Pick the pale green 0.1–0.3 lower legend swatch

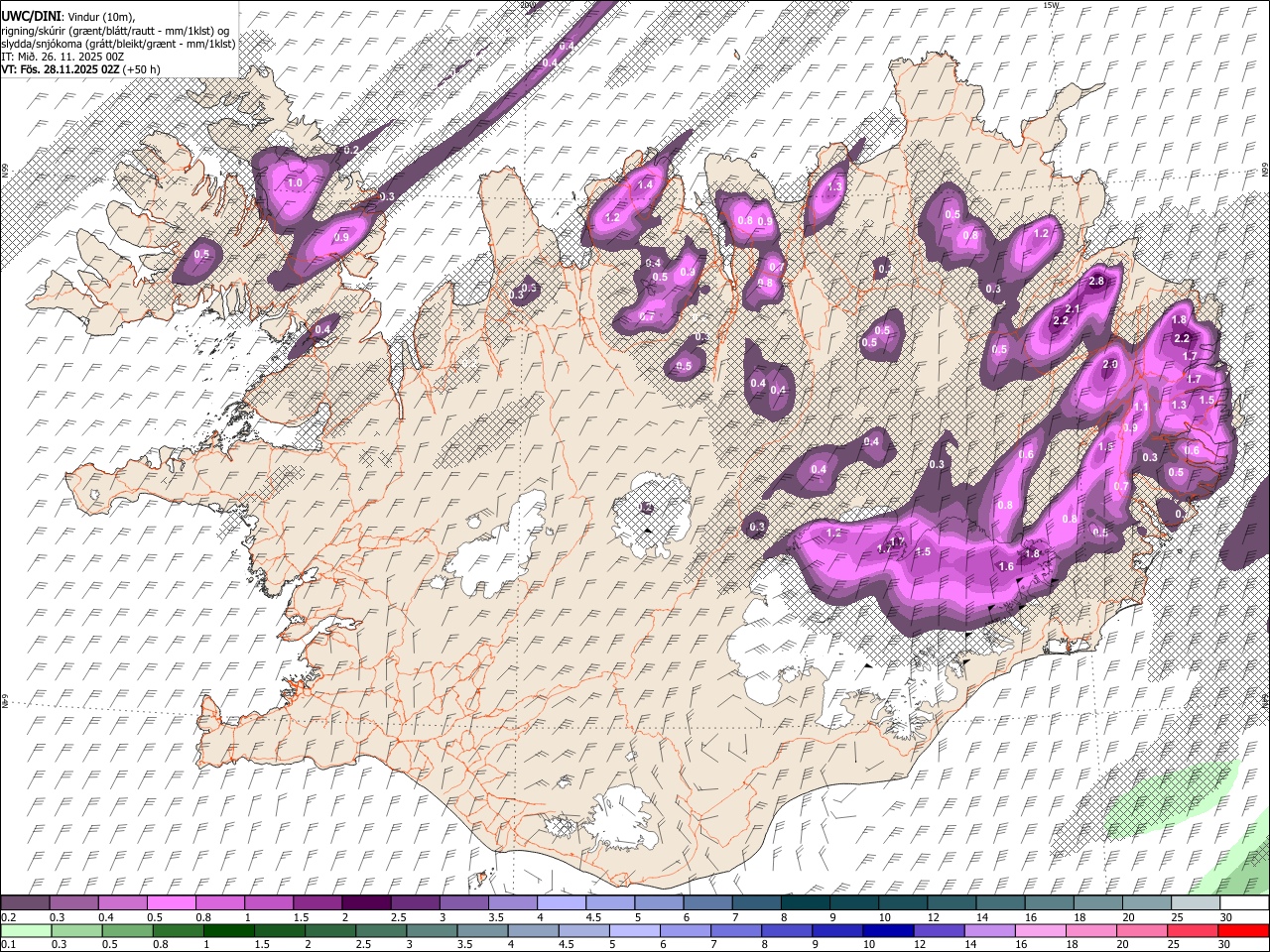[x=25, y=930]
